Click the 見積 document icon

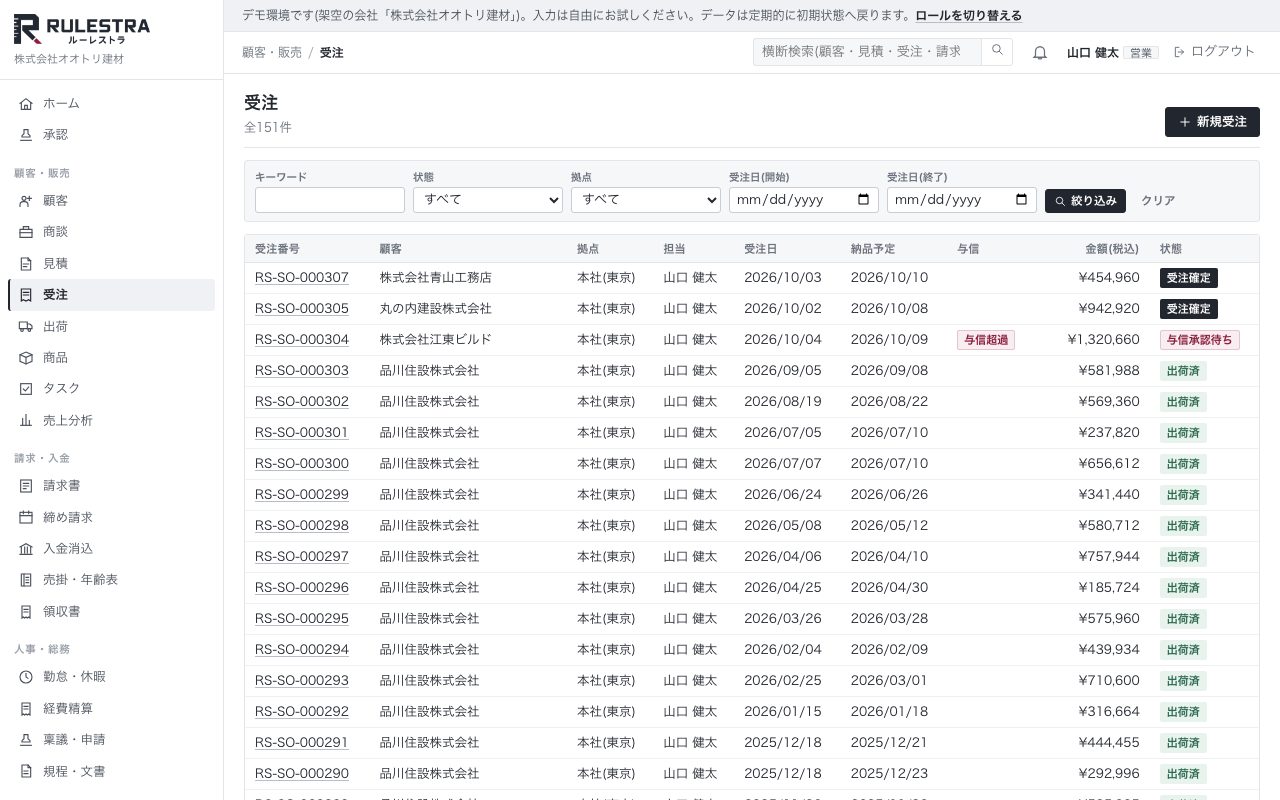(26, 264)
